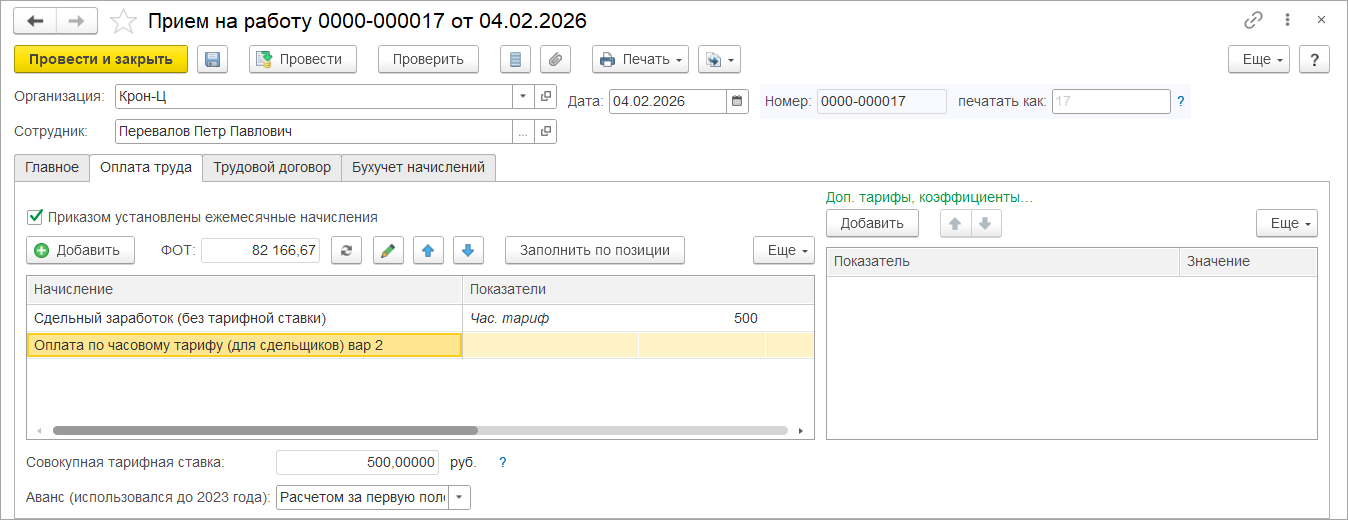Click the copy link icon
The height and width of the screenshot is (520, 1348).
(1253, 20)
